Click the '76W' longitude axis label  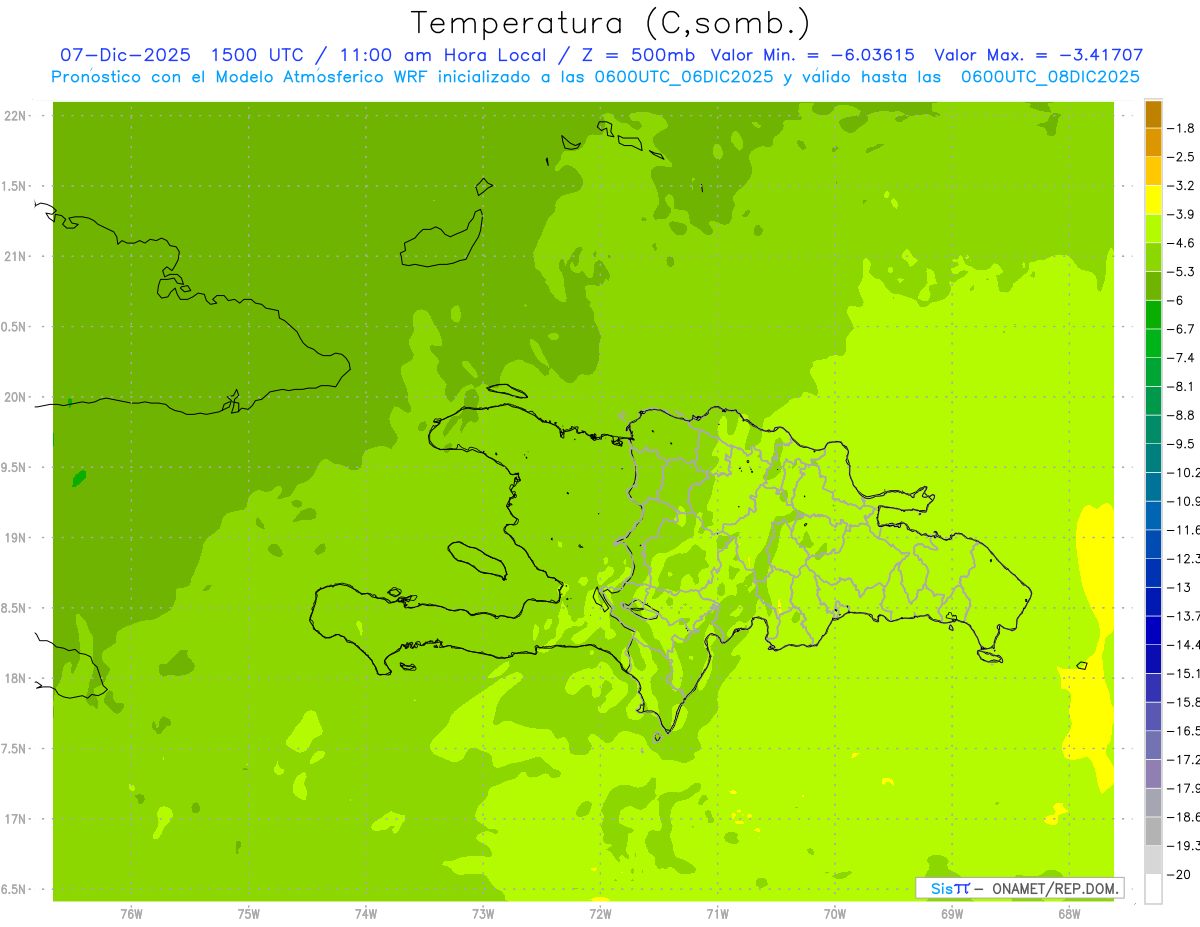point(131,913)
